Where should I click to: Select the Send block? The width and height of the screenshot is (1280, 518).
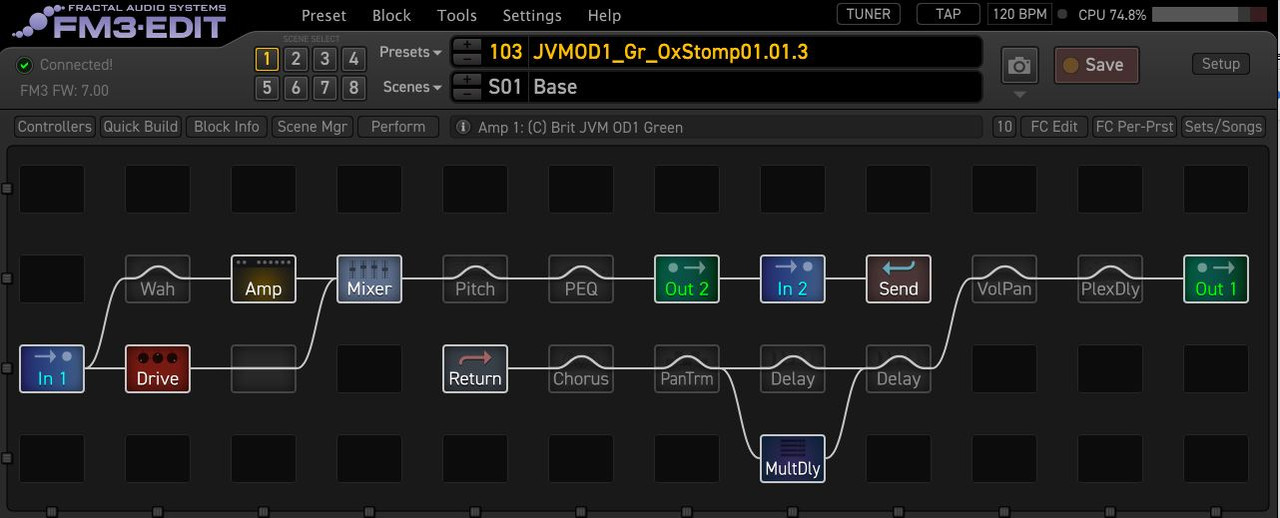[898, 279]
